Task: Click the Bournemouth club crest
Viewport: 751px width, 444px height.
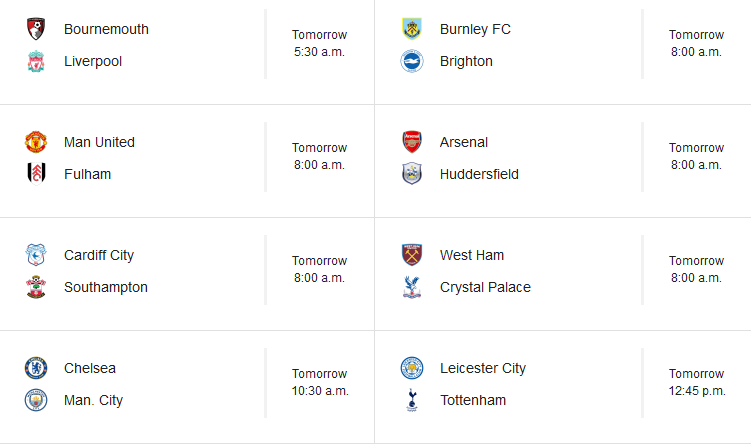Action: (x=36, y=29)
